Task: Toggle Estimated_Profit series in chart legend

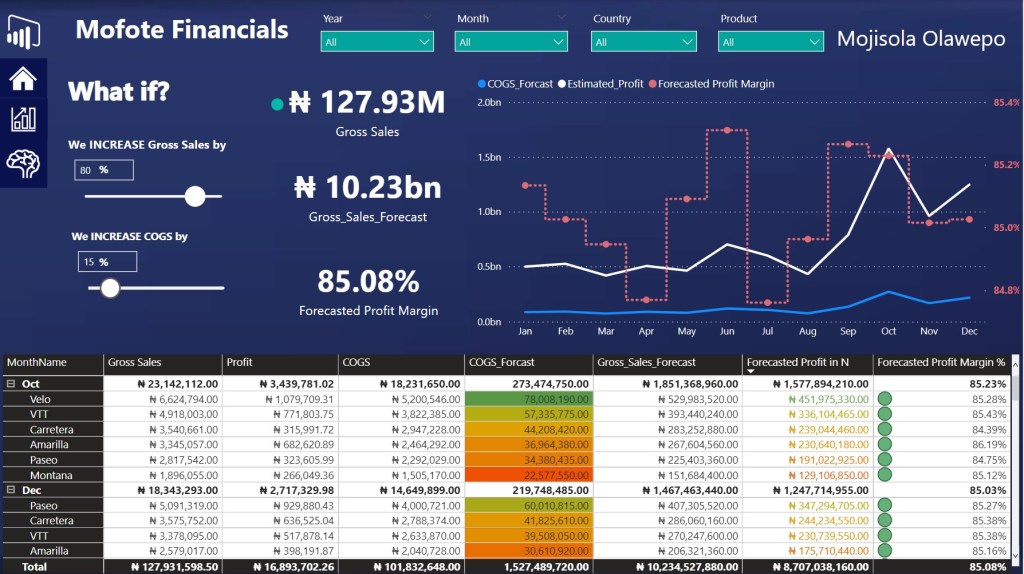Action: [x=601, y=84]
